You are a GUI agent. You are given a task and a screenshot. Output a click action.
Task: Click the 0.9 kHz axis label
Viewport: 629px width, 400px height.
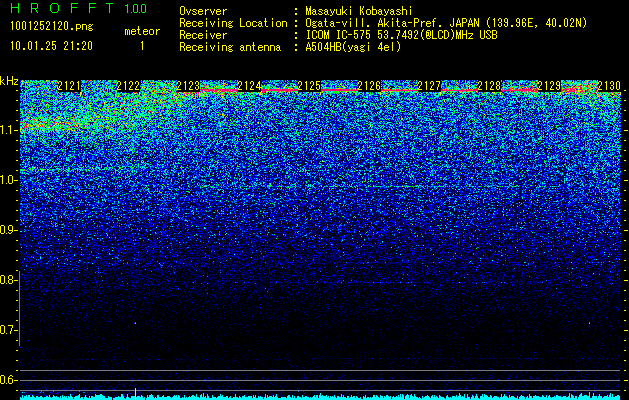click(8, 230)
